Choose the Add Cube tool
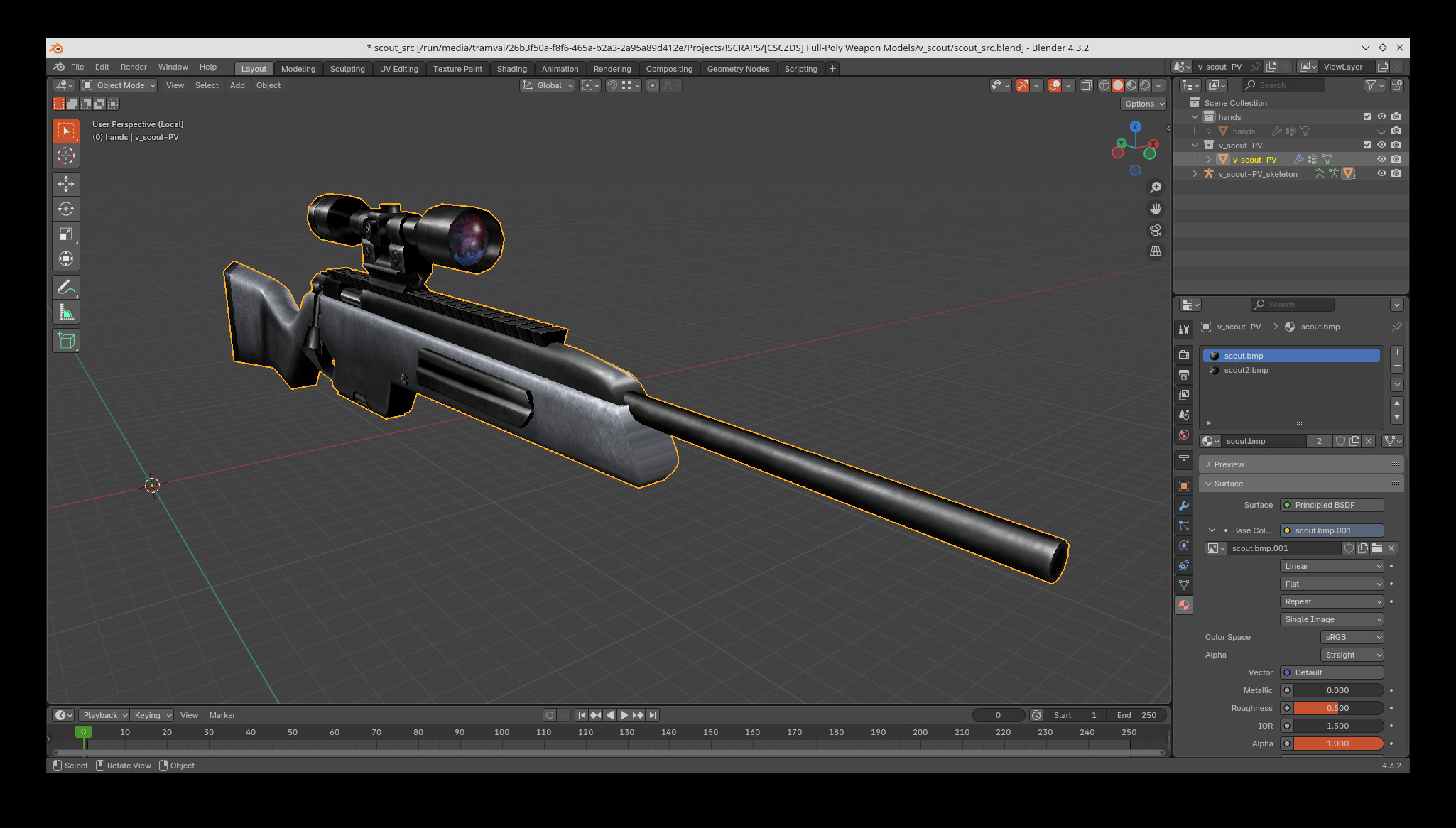The image size is (1456, 828). [x=66, y=340]
